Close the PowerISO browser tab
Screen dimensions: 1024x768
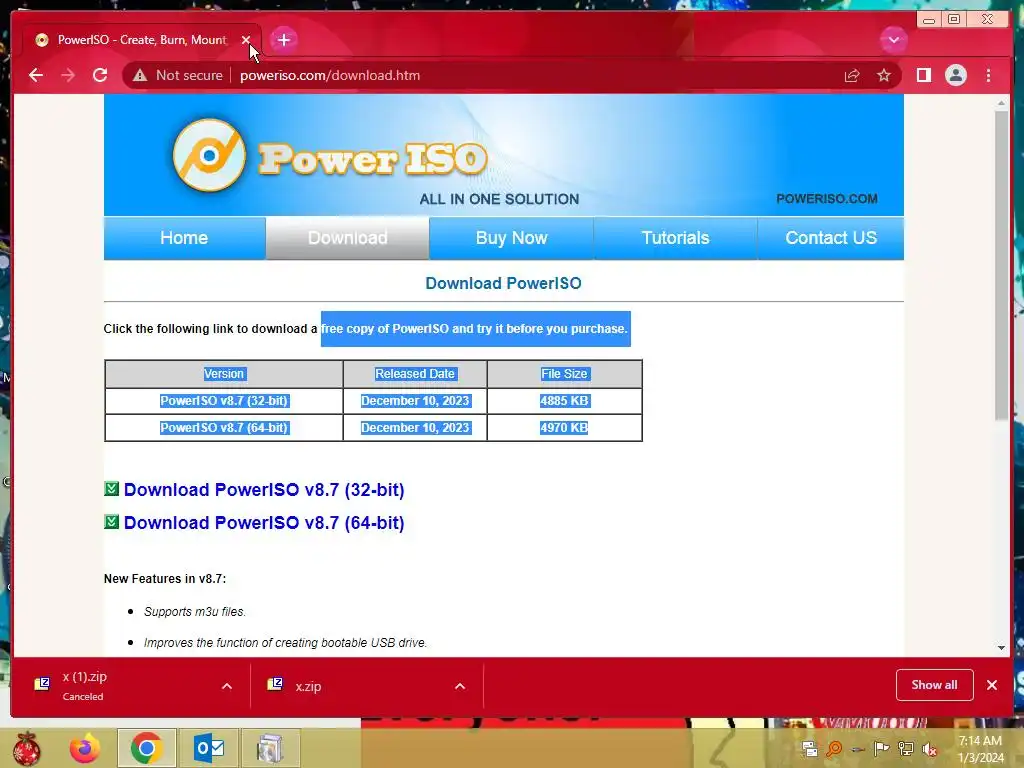click(x=246, y=40)
